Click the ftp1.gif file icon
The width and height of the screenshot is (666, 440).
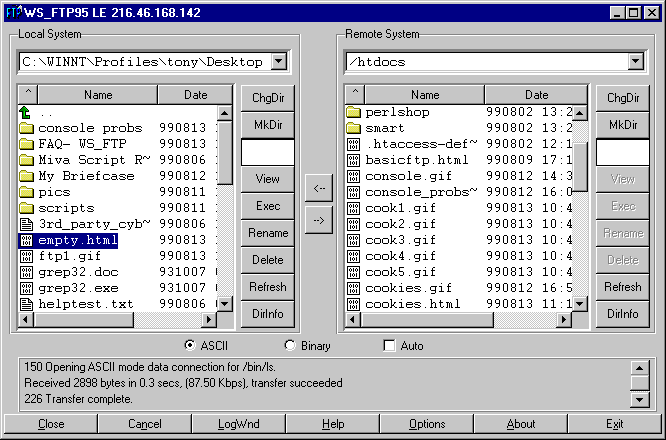[x=26, y=256]
